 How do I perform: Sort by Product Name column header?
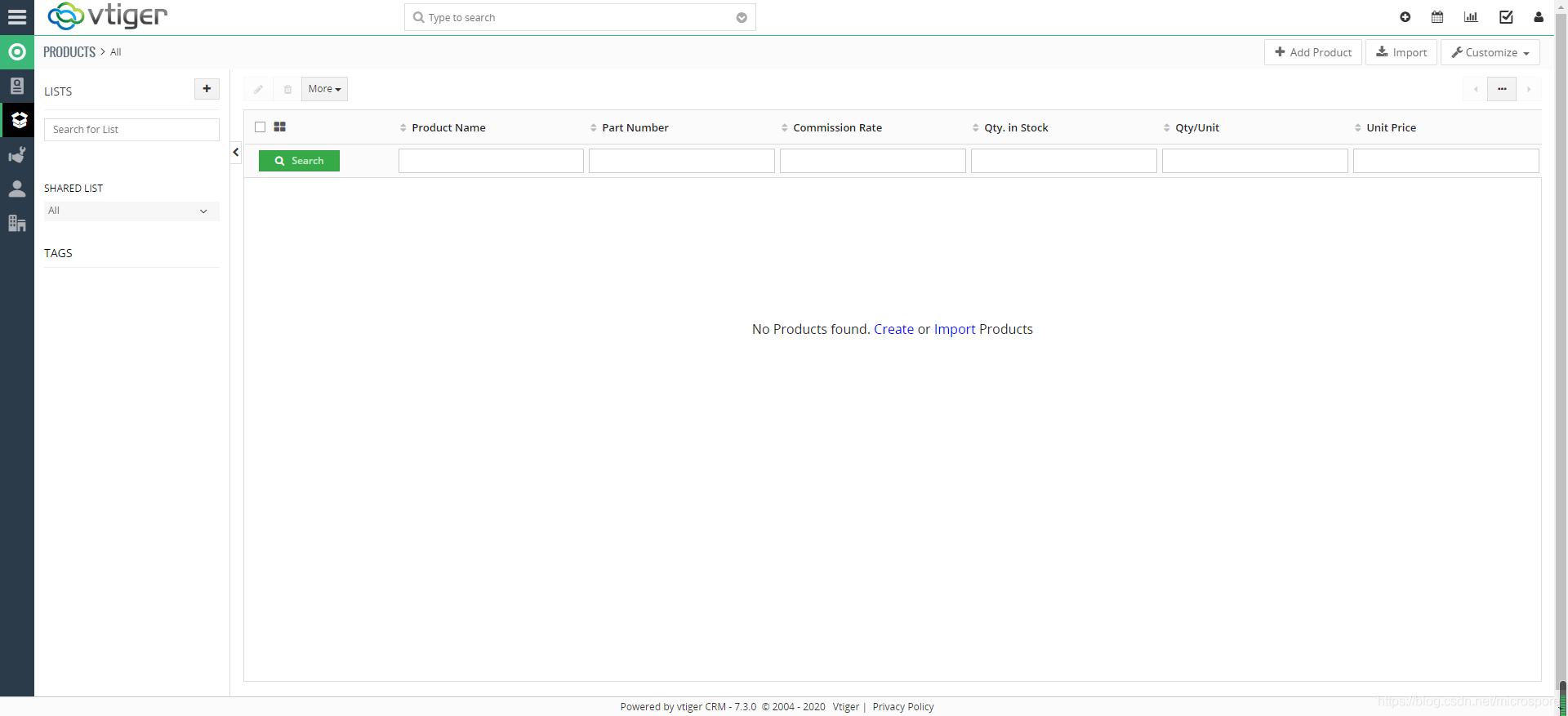coord(448,127)
